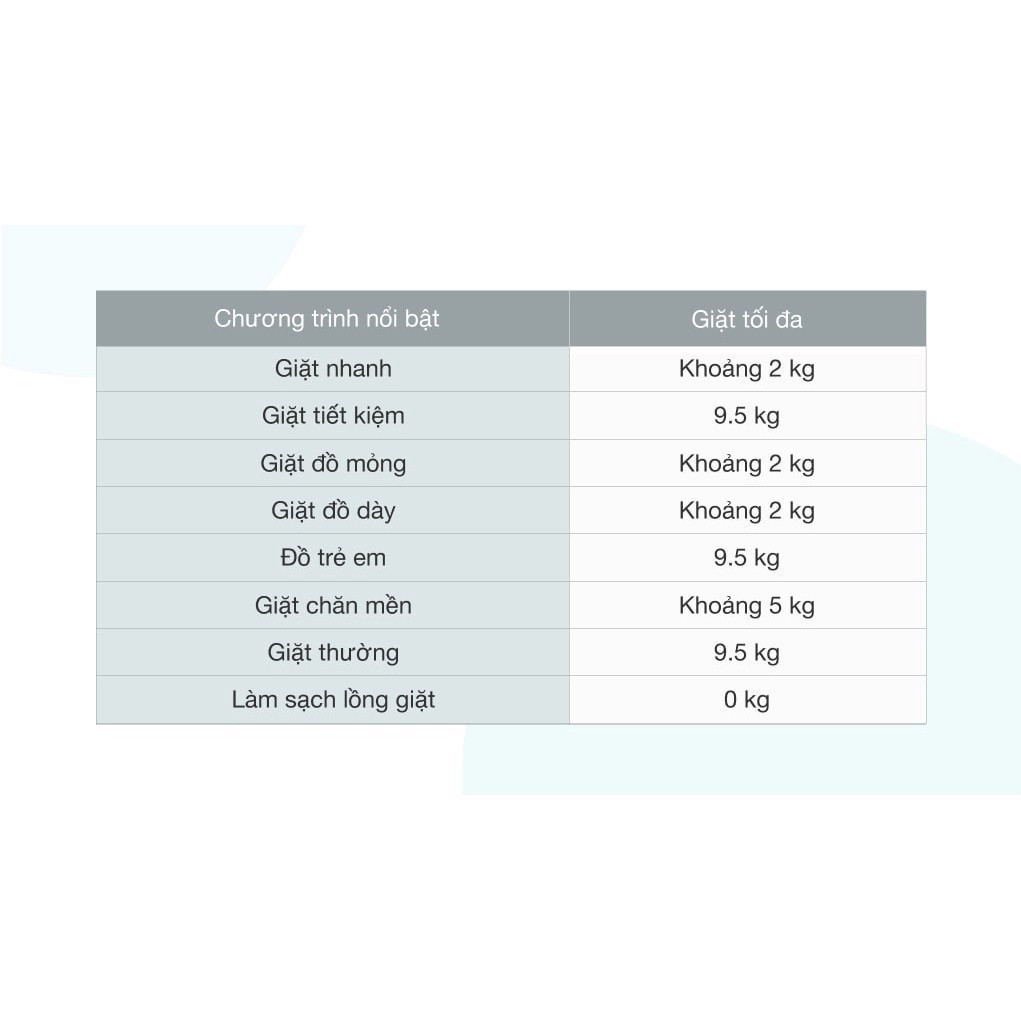Click the 'Làm sạch lồng giặt' program cell
The height and width of the screenshot is (1021, 1021).
click(x=333, y=700)
